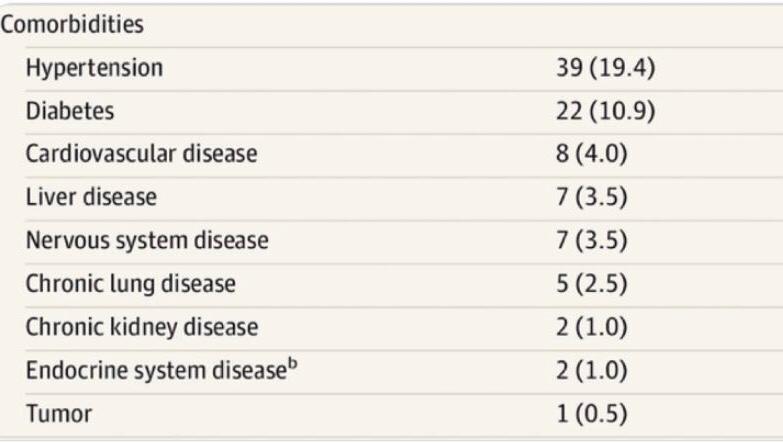The width and height of the screenshot is (783, 443).
Task: Select the Nervous system disease label
Action: click(147, 240)
